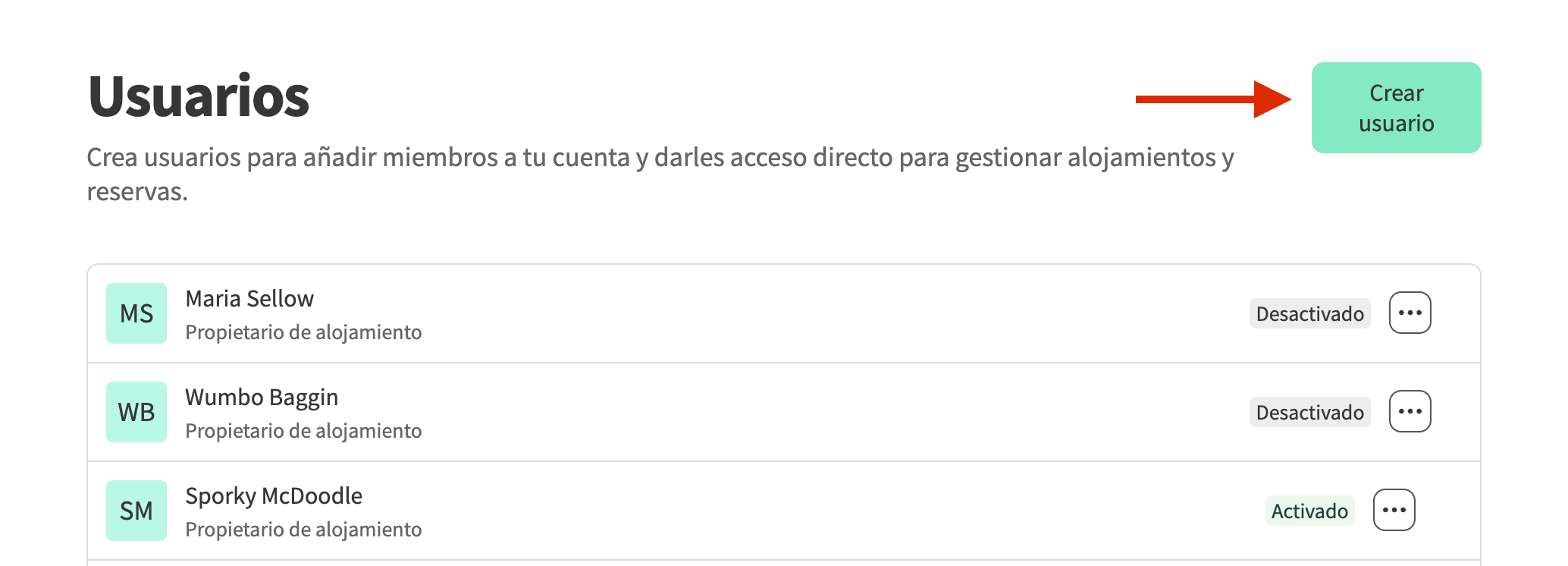Select the Wumbo Baggin user name

262,398
